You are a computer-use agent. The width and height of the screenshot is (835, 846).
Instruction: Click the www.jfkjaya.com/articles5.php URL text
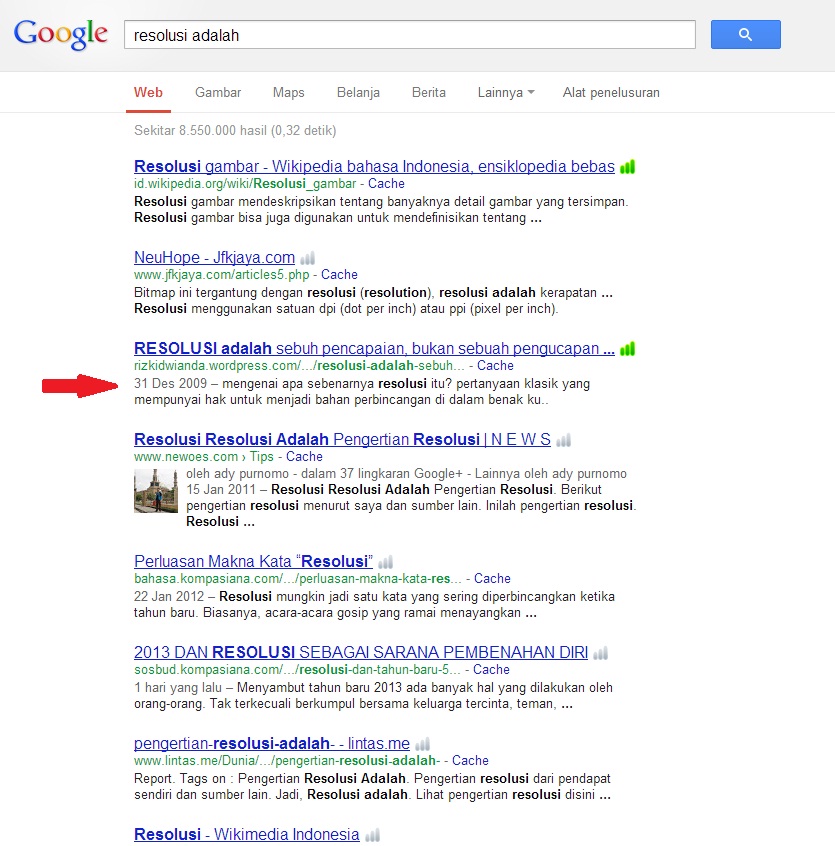click(x=222, y=275)
